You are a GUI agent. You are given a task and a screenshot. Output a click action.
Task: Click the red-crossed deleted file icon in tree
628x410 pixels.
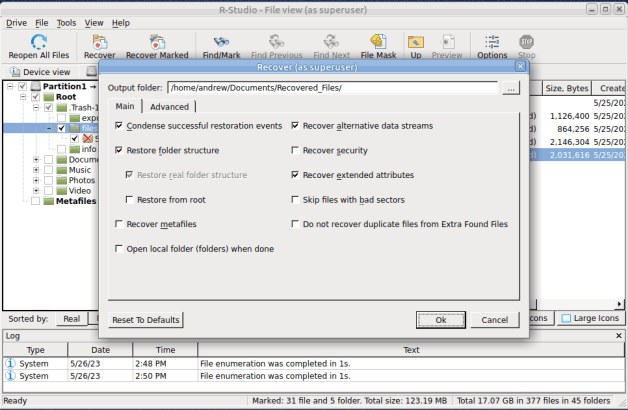pyautogui.click(x=87, y=139)
